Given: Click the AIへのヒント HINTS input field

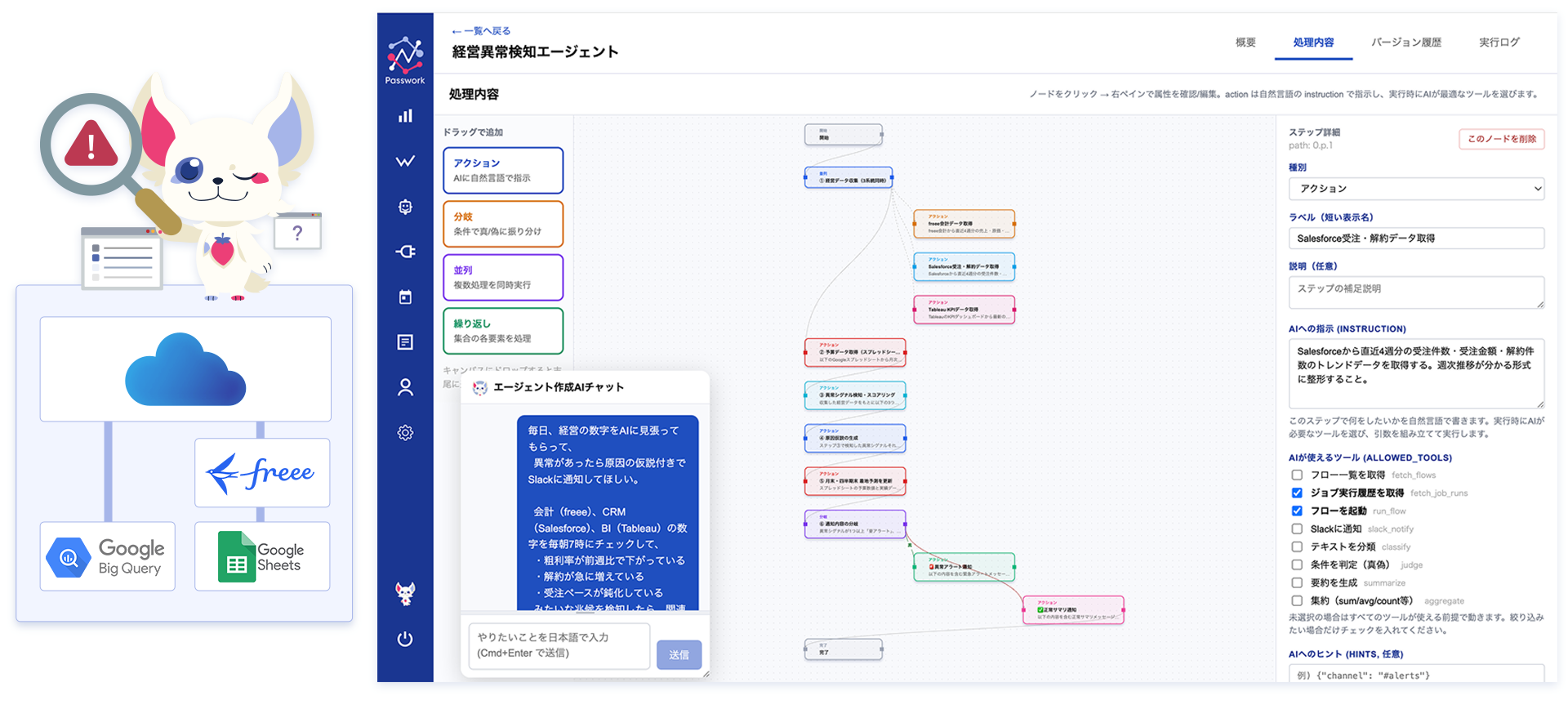Looking at the screenshot, I should coord(1416,673).
